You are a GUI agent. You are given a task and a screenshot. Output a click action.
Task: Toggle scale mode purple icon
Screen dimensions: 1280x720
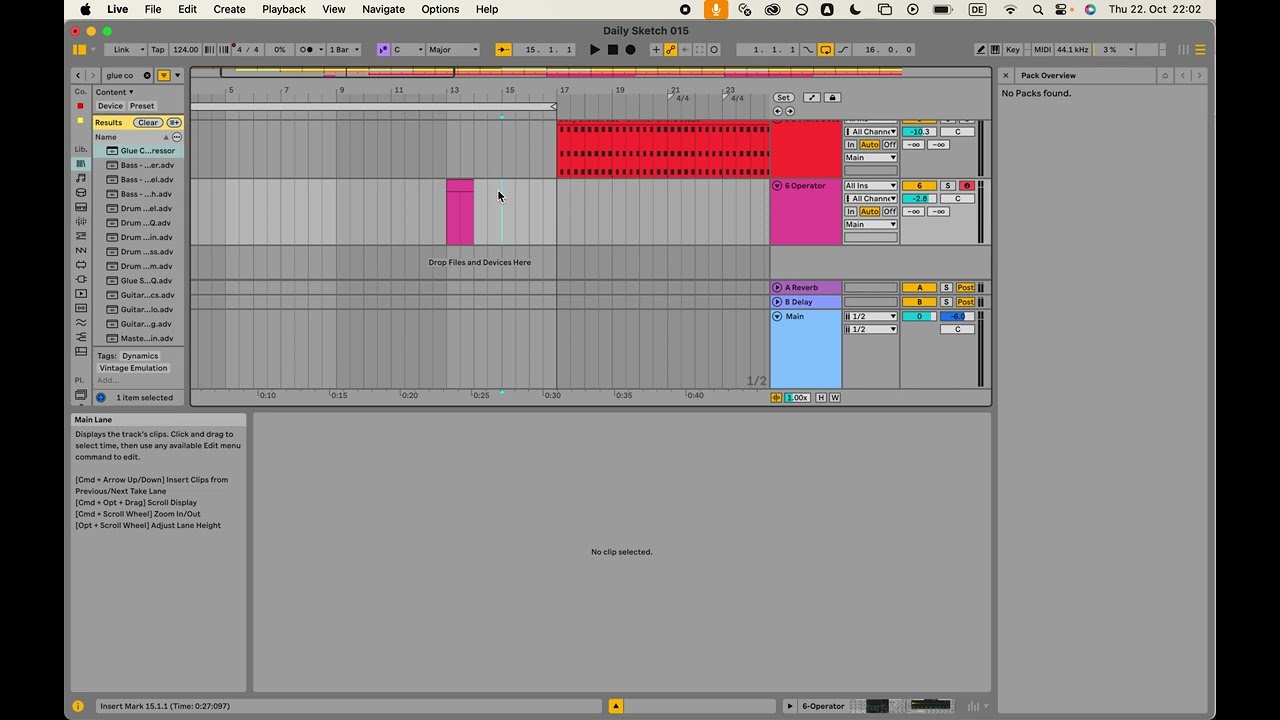pos(383,49)
